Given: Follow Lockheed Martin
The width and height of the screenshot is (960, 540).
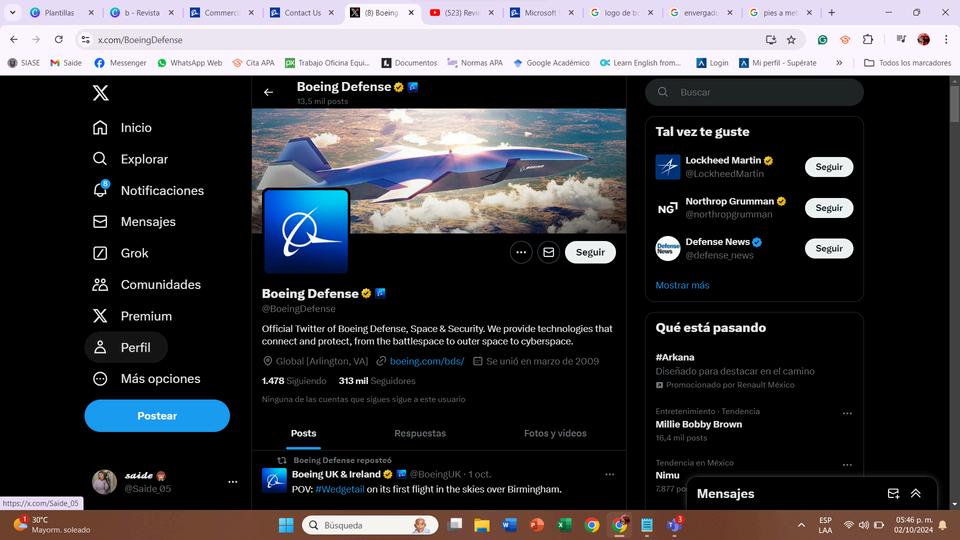Looking at the screenshot, I should (829, 167).
